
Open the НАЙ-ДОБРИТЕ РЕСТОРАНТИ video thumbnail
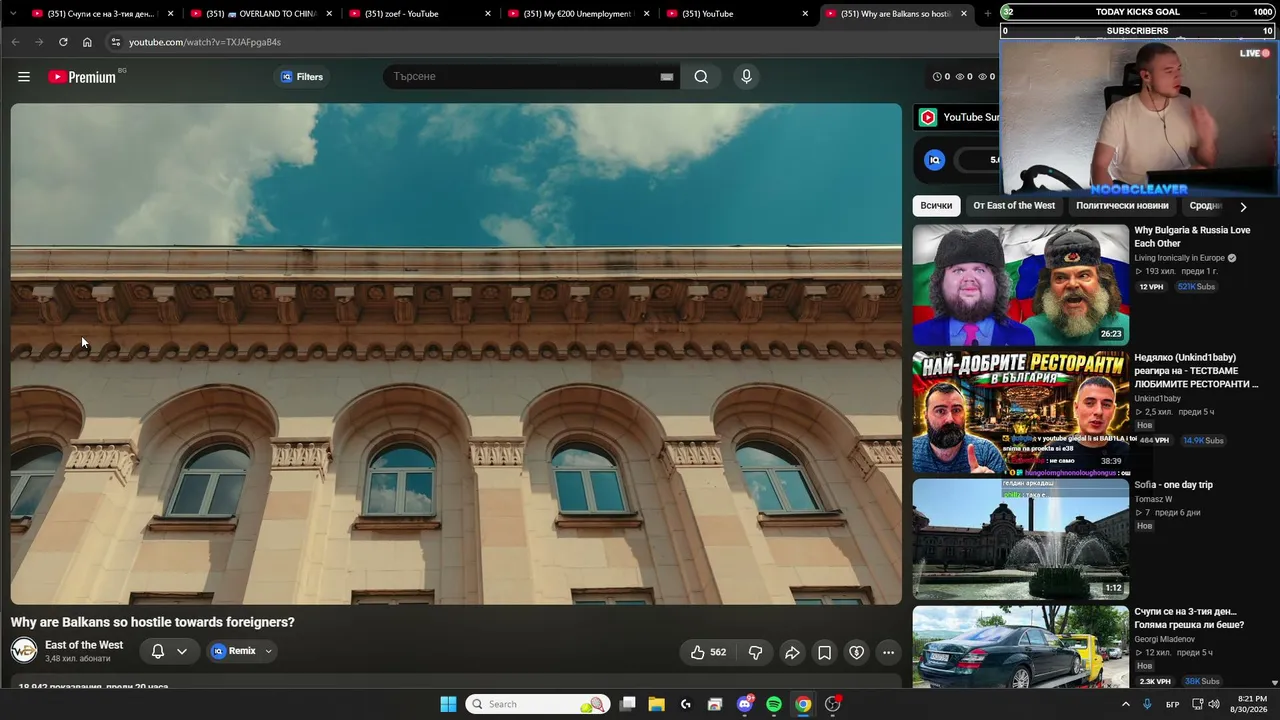(x=1021, y=412)
